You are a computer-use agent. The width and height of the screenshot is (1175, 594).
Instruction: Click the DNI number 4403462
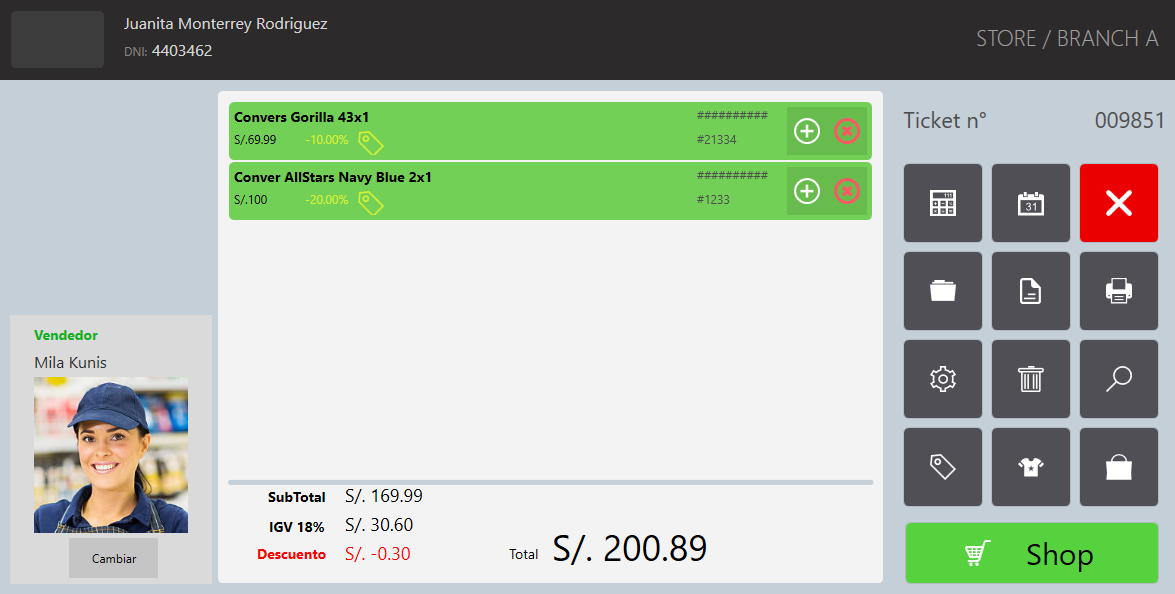182,51
